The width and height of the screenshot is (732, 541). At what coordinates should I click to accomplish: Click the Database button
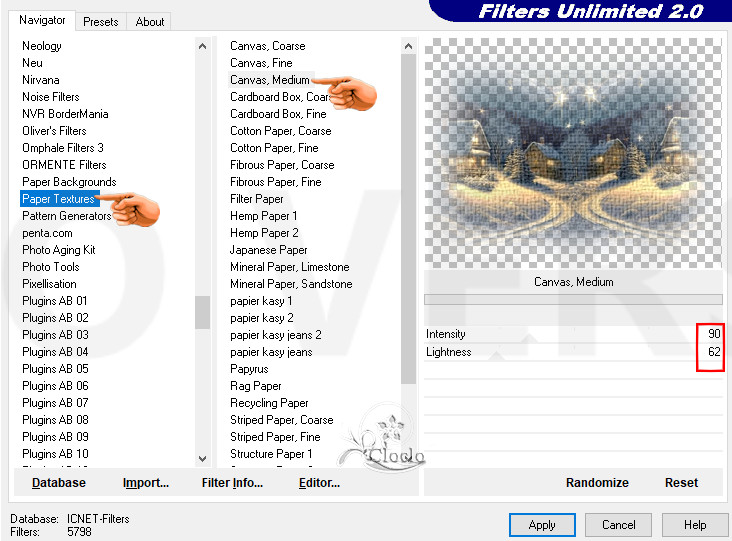[x=59, y=483]
